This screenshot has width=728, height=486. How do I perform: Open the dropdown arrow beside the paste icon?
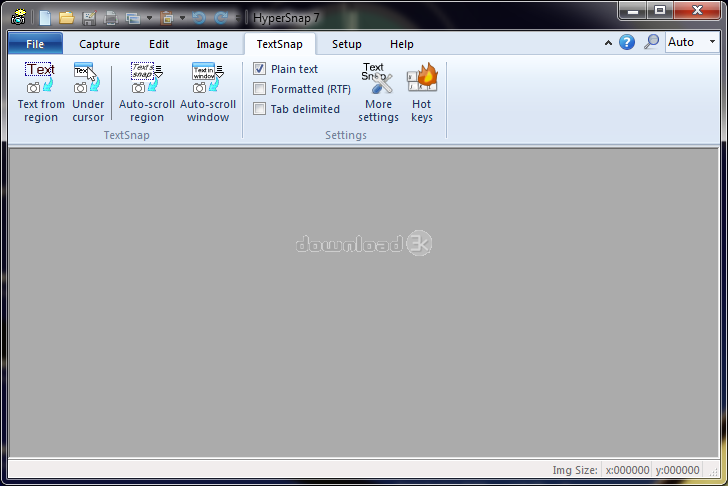pyautogui.click(x=182, y=18)
